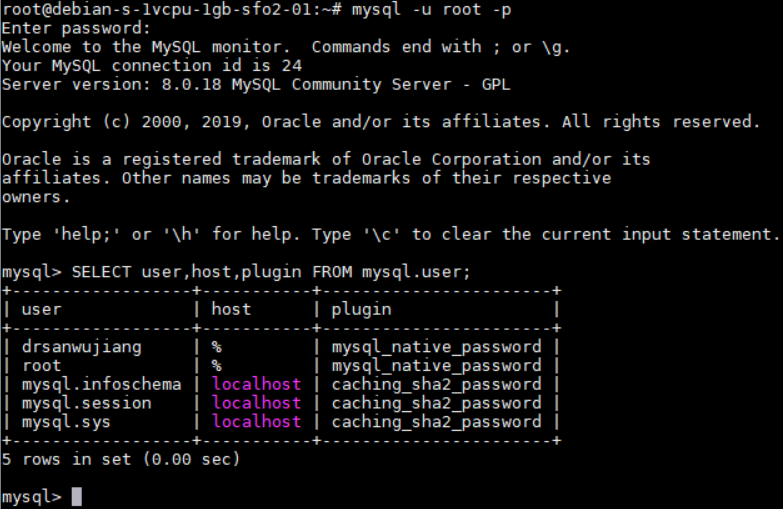Viewport: 783px width, 509px height.
Task: Select the mysql.infoschema user text
Action: [101, 384]
